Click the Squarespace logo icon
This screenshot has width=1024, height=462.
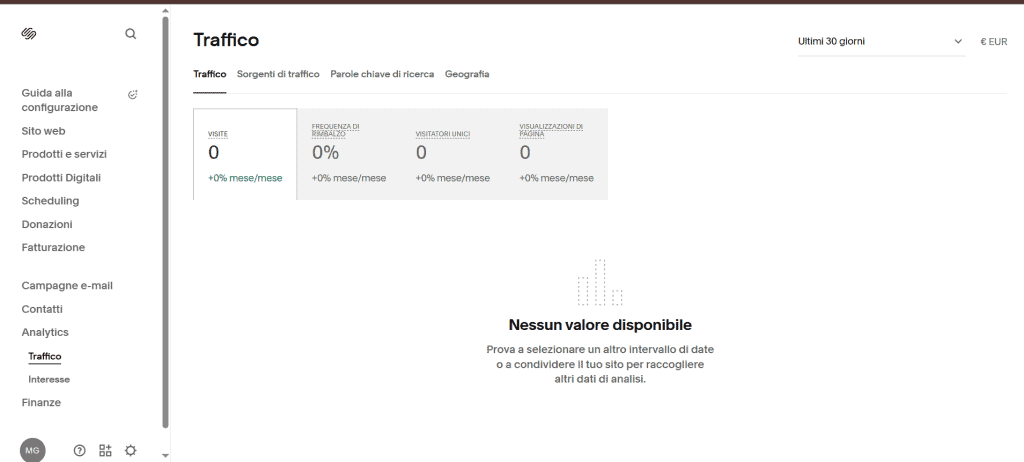click(29, 33)
